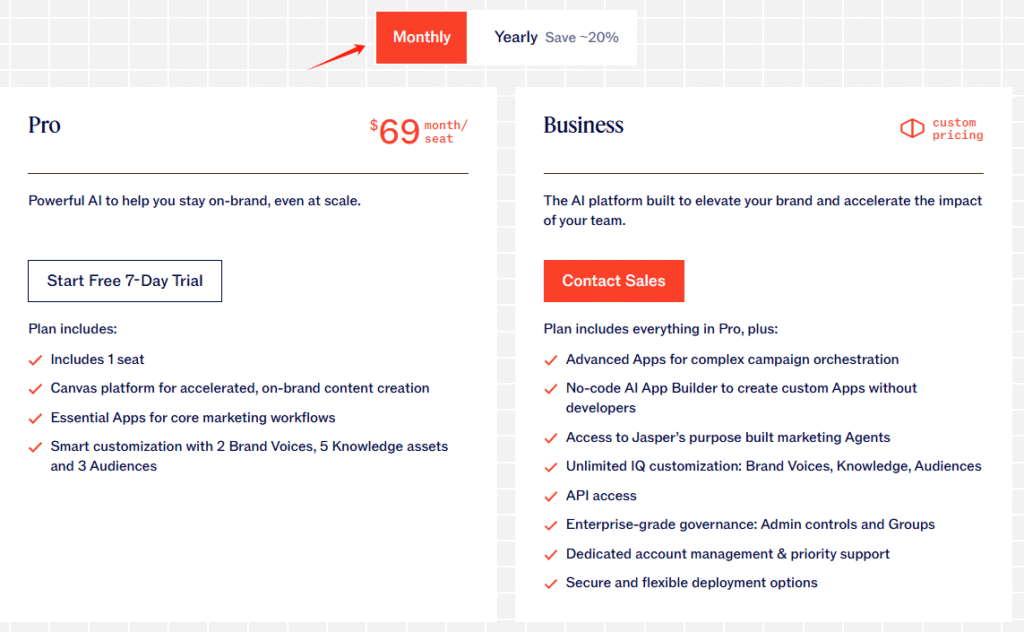Click the Business plan heading

(x=583, y=125)
